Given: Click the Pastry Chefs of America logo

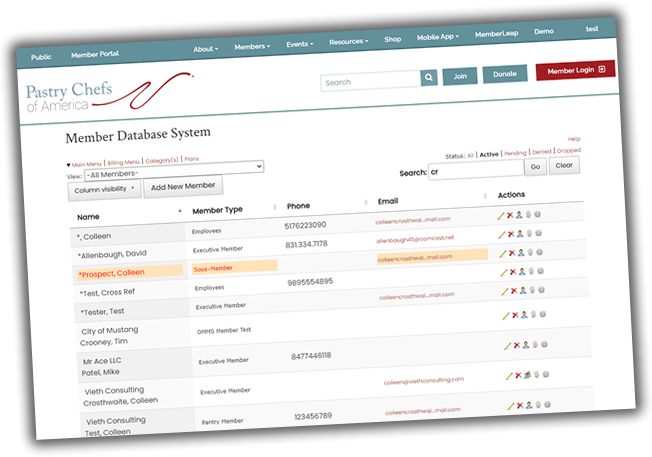Looking at the screenshot, I should 109,92.
